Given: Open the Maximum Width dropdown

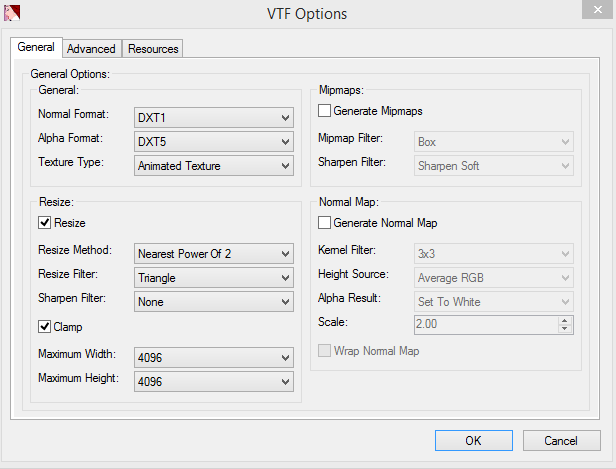Looking at the screenshot, I should pos(214,357).
